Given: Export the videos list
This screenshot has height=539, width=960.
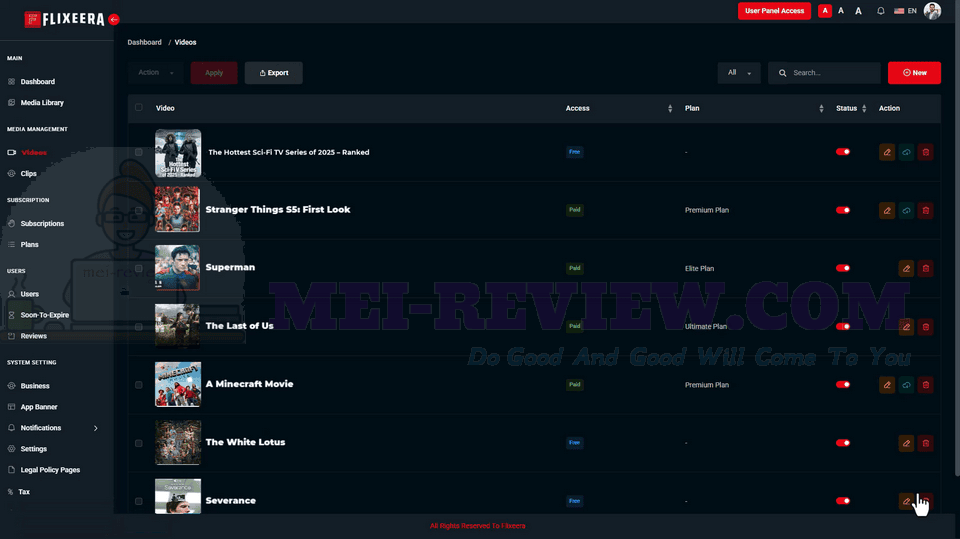Looking at the screenshot, I should click(x=274, y=72).
